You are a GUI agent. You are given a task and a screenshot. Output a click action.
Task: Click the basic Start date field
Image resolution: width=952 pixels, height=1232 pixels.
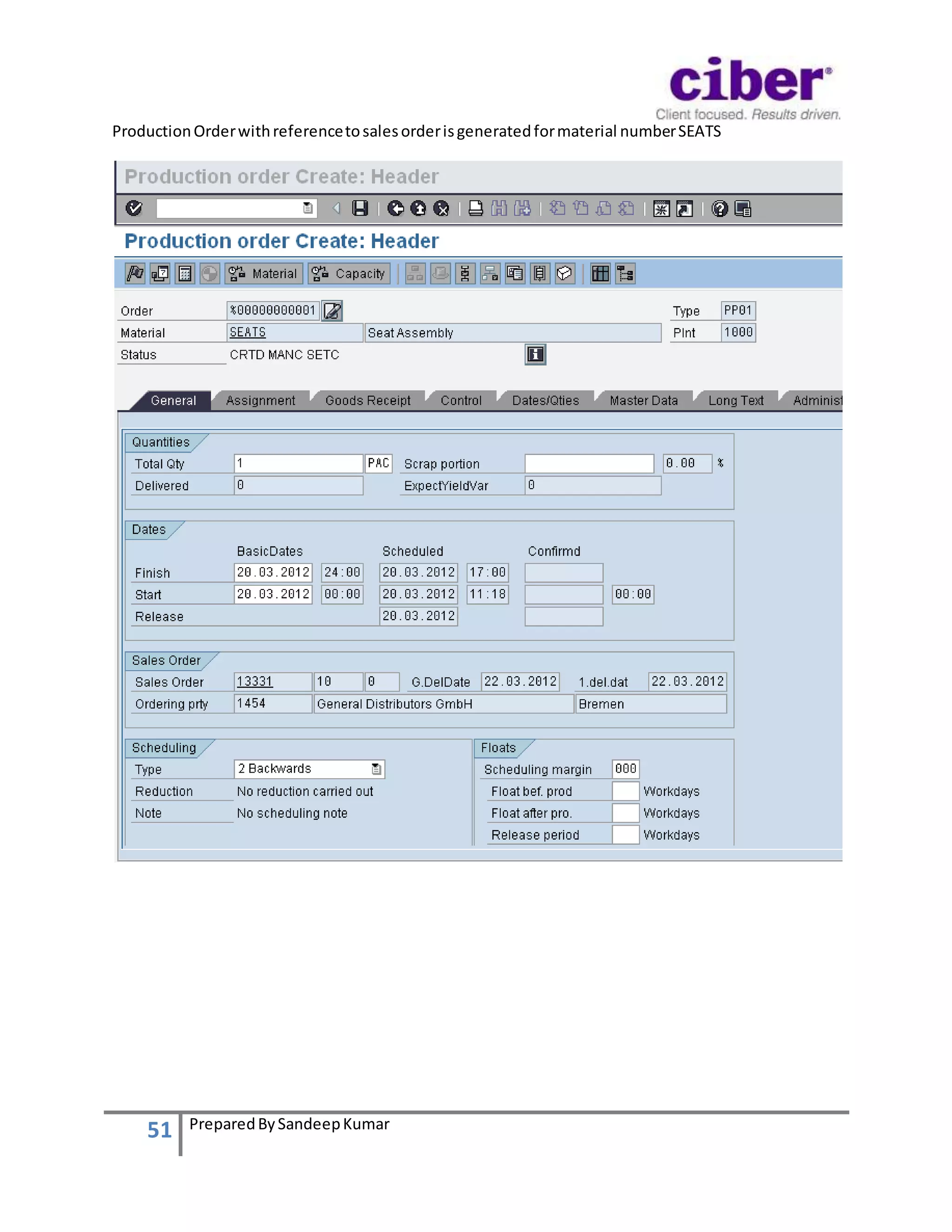[x=273, y=595]
